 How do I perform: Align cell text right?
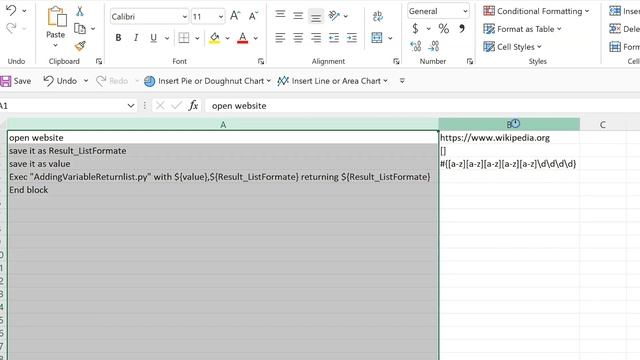point(316,38)
